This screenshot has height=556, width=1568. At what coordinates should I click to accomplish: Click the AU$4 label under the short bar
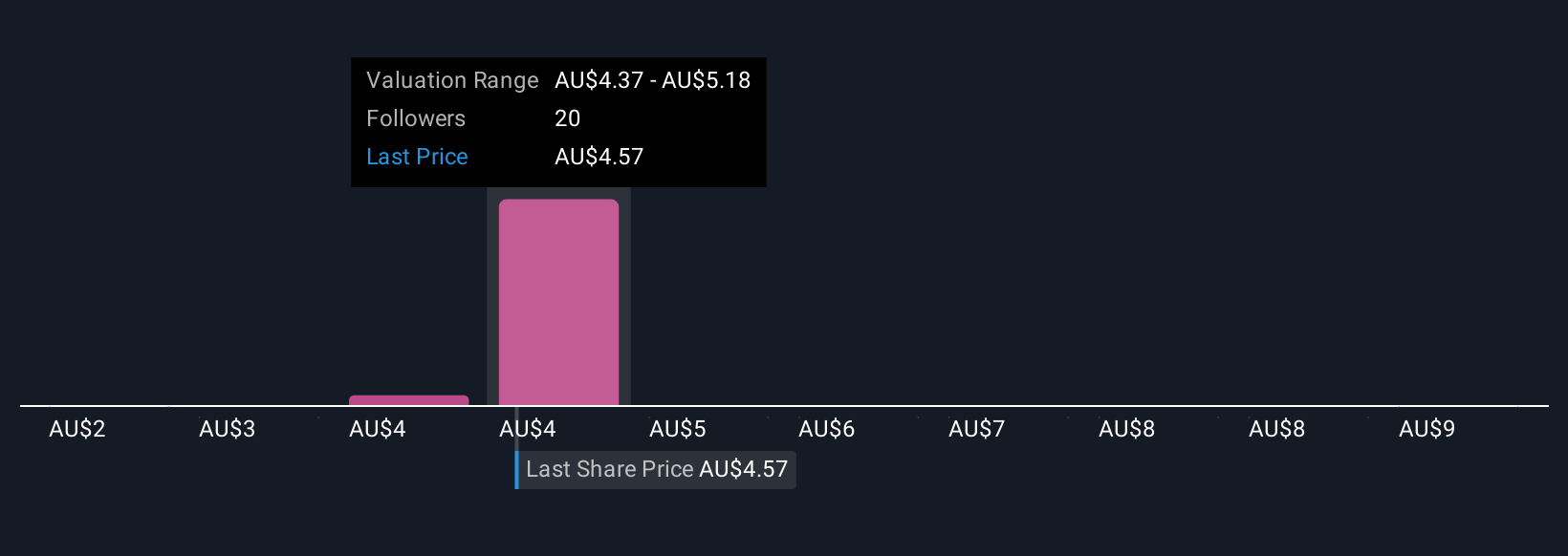(378, 429)
